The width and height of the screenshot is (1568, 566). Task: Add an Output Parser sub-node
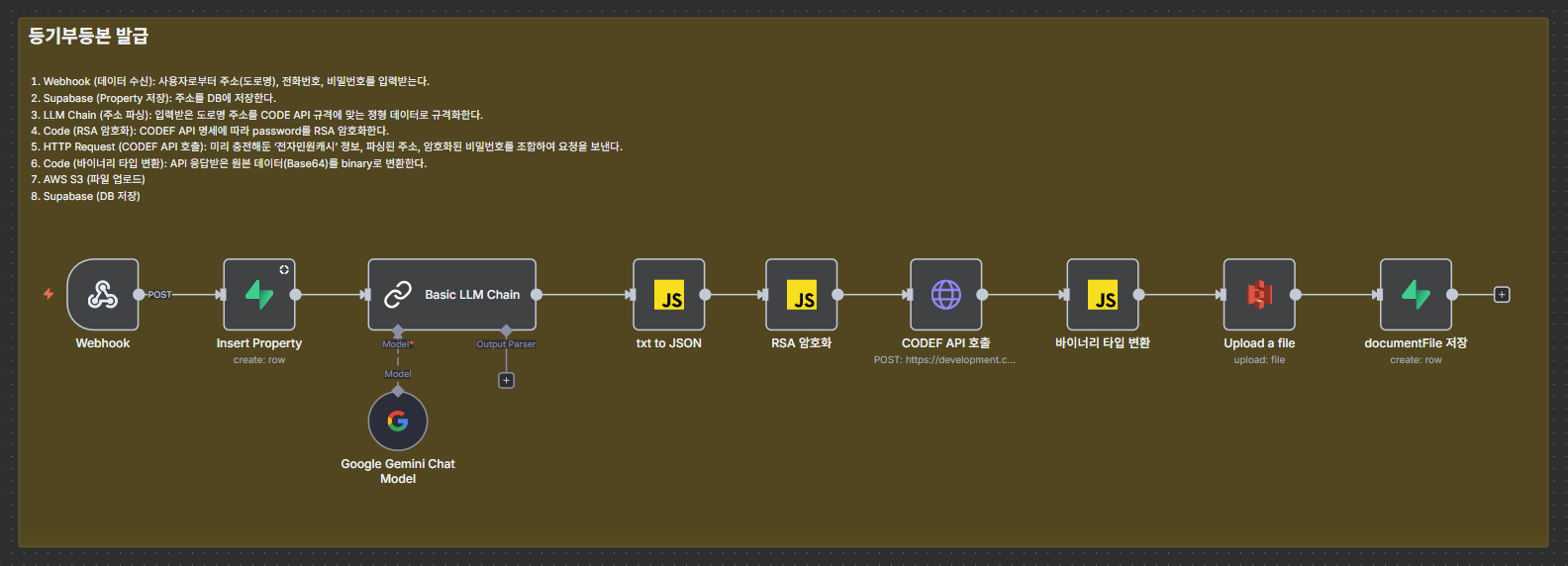point(506,381)
